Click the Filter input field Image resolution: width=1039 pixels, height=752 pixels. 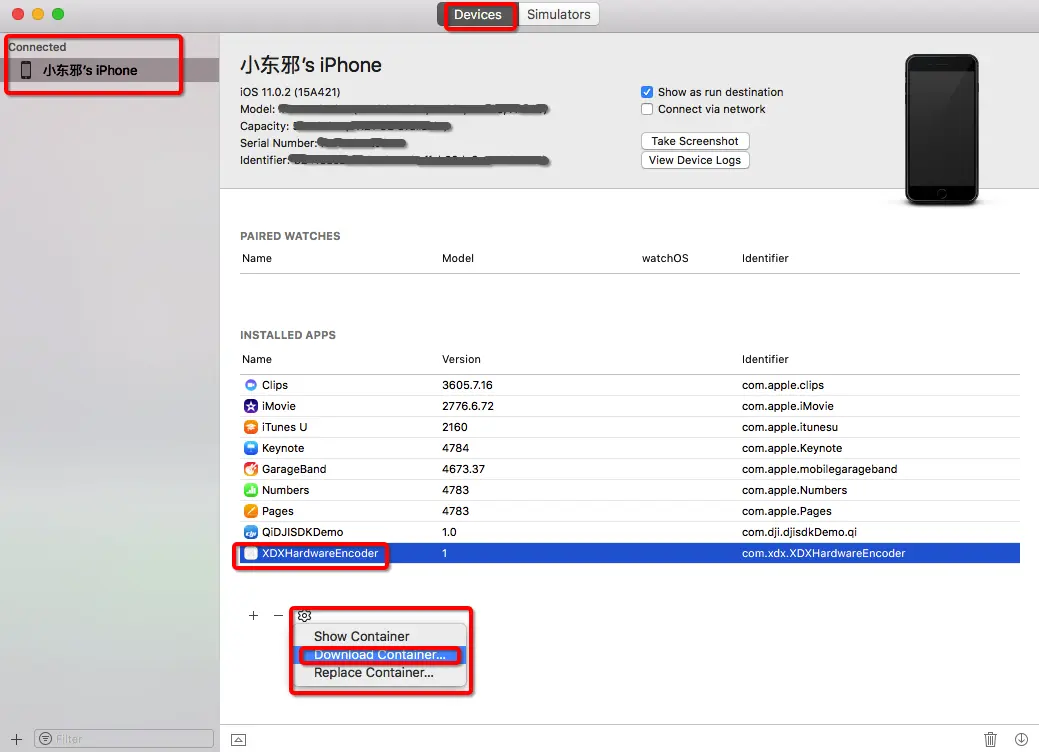tap(124, 739)
